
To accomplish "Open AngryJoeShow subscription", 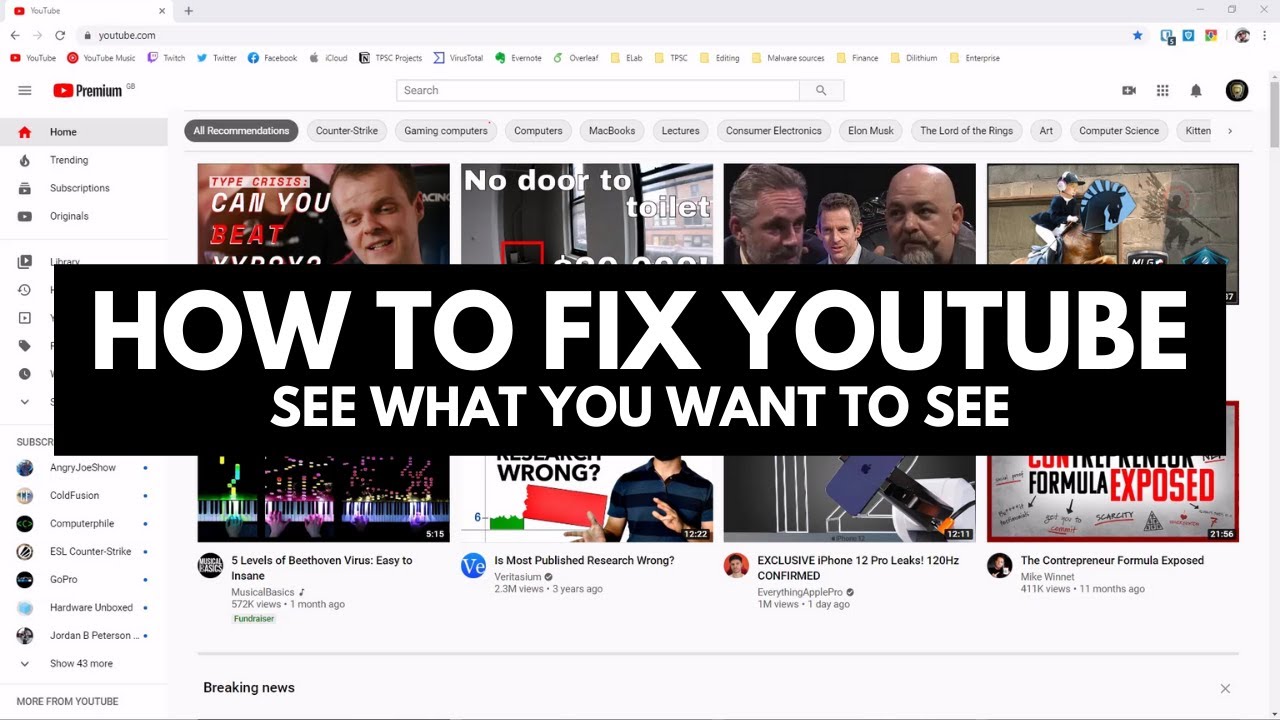I will (84, 468).
